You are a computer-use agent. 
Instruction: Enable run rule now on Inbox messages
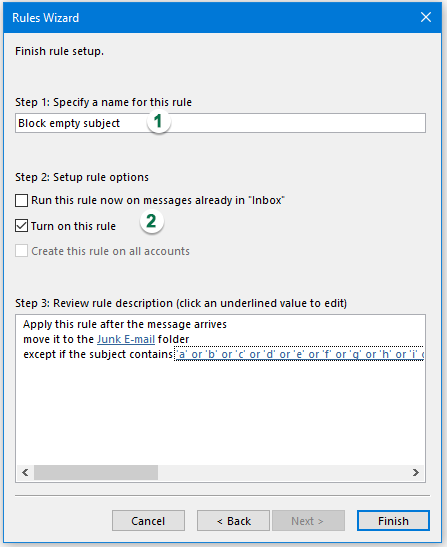[x=21, y=201]
